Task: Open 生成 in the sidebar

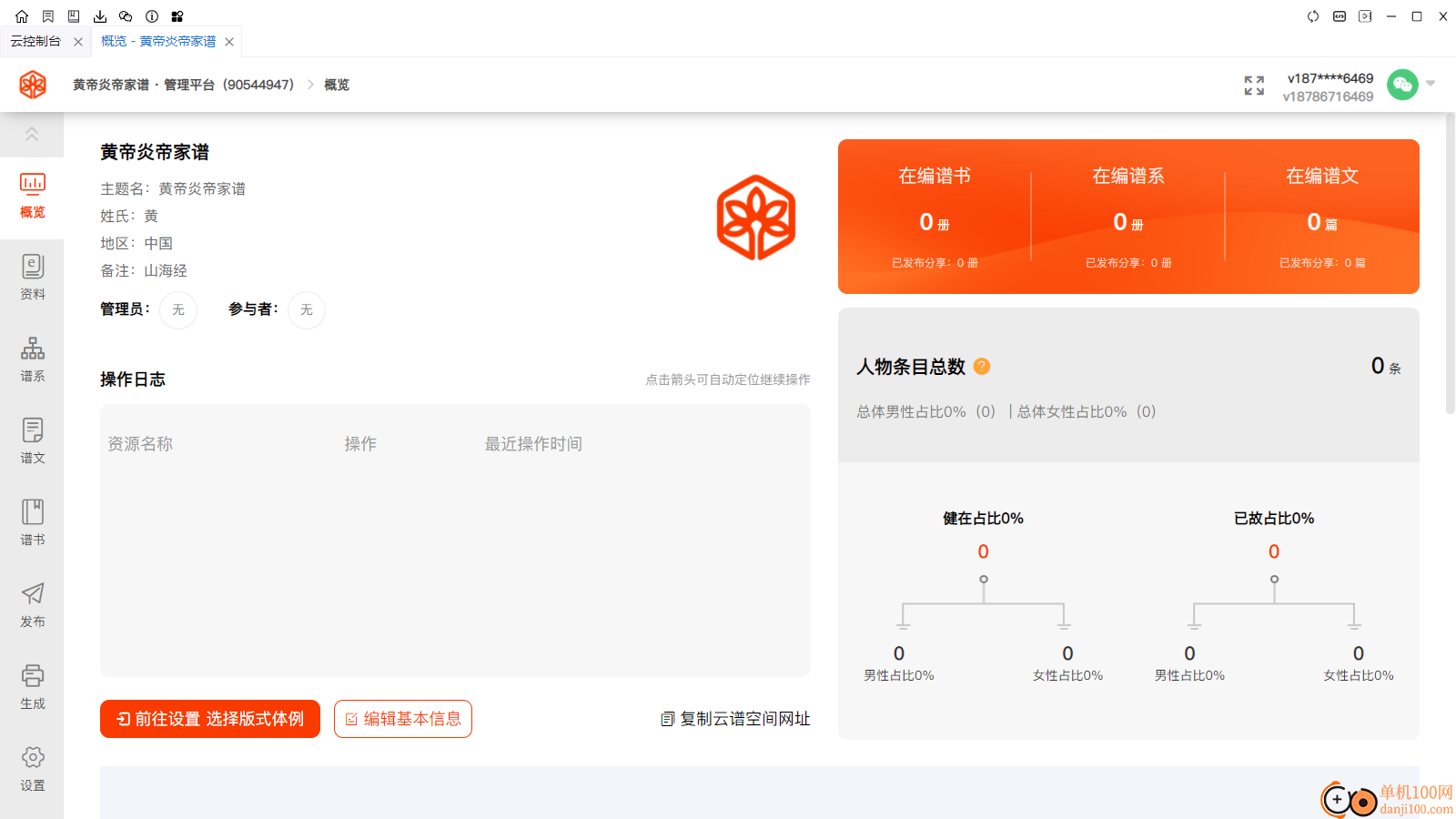Action: tap(32, 687)
